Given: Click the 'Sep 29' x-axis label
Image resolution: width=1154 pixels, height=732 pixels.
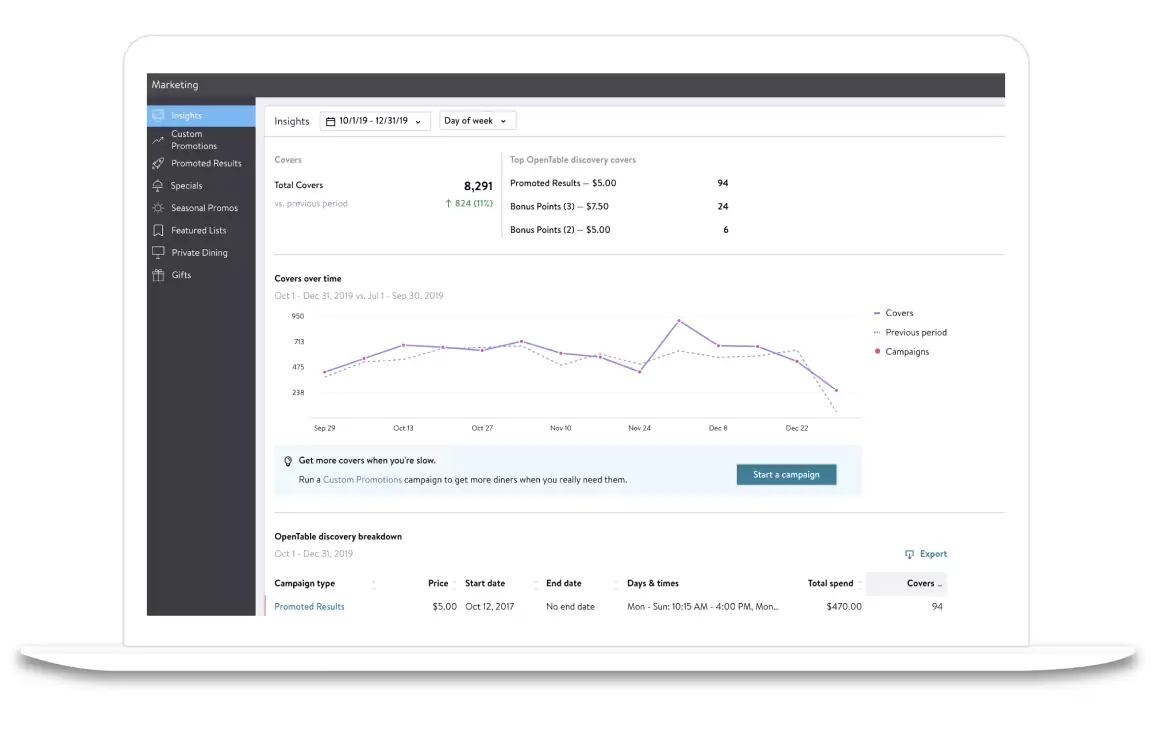Looking at the screenshot, I should [x=325, y=428].
